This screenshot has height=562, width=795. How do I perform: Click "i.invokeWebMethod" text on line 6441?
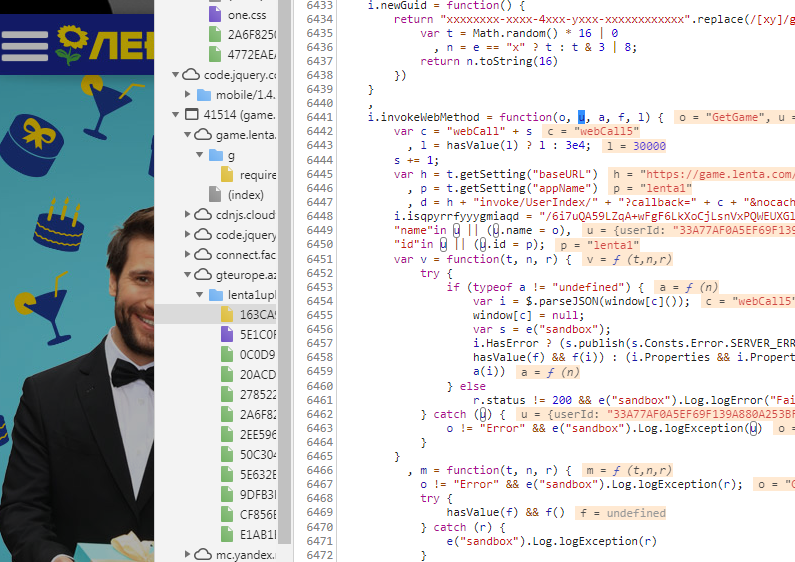(x=423, y=117)
